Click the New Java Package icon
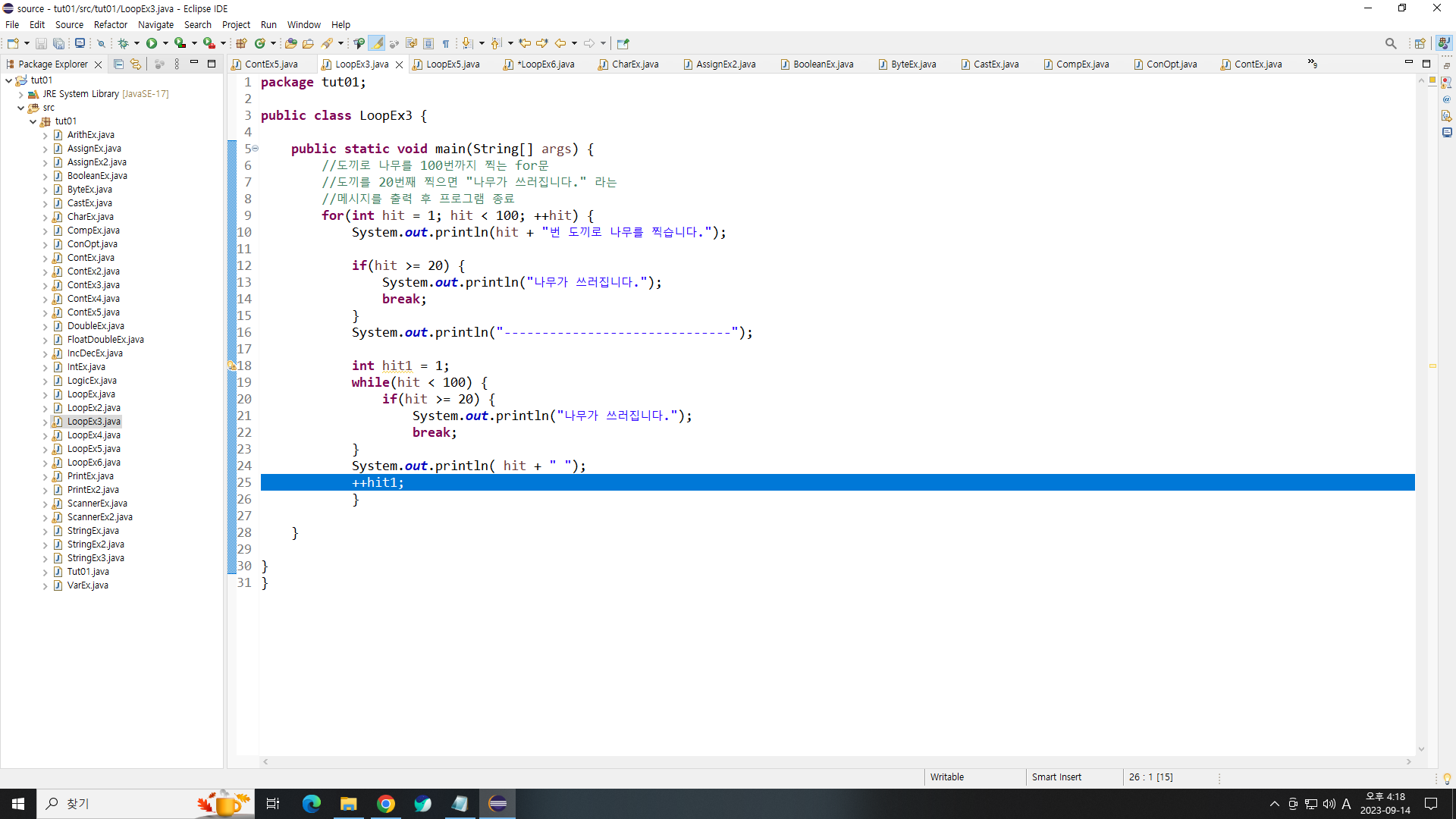This screenshot has width=1456, height=819. [241, 43]
